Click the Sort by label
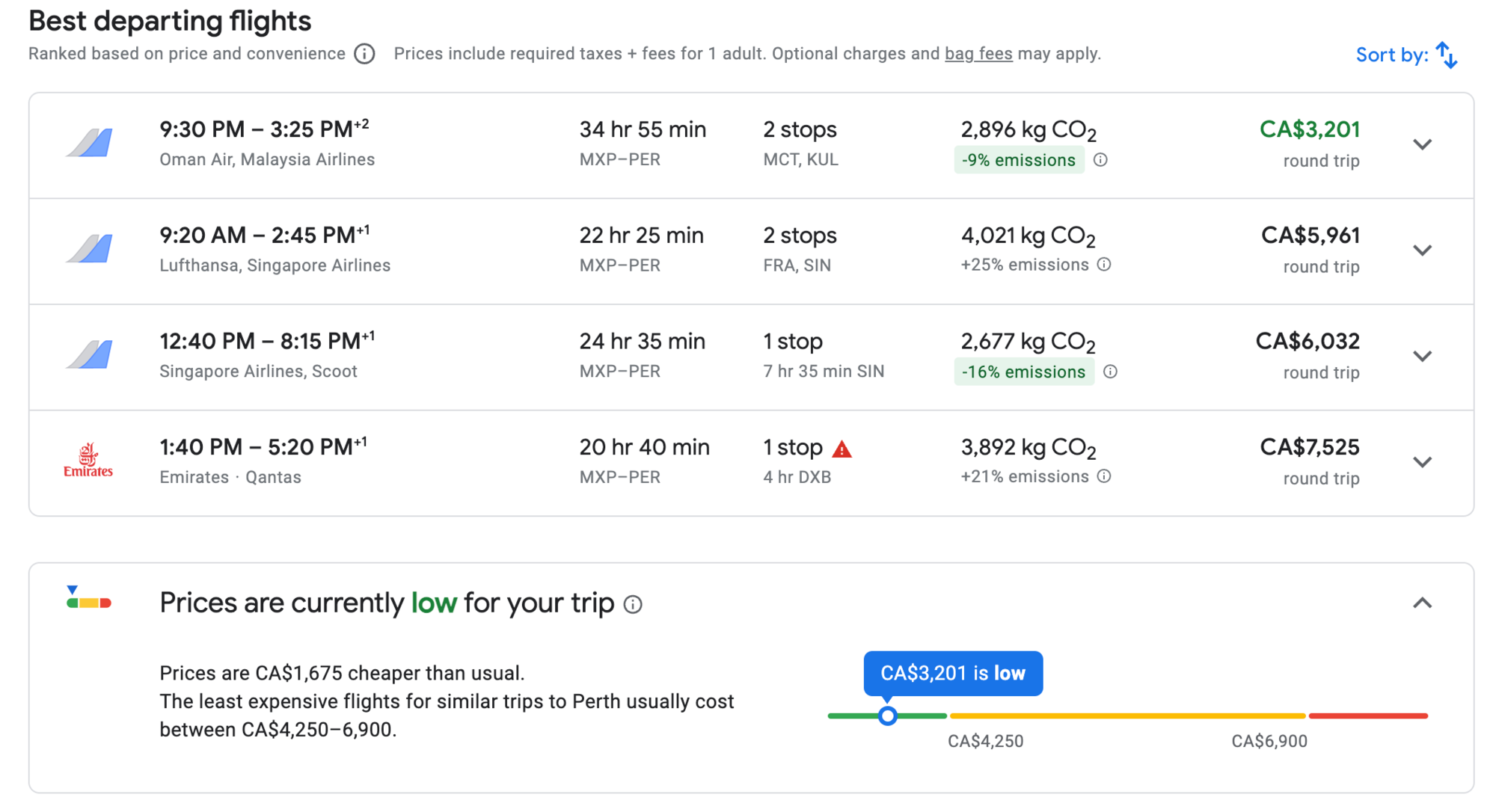The image size is (1496, 812). coord(1391,55)
